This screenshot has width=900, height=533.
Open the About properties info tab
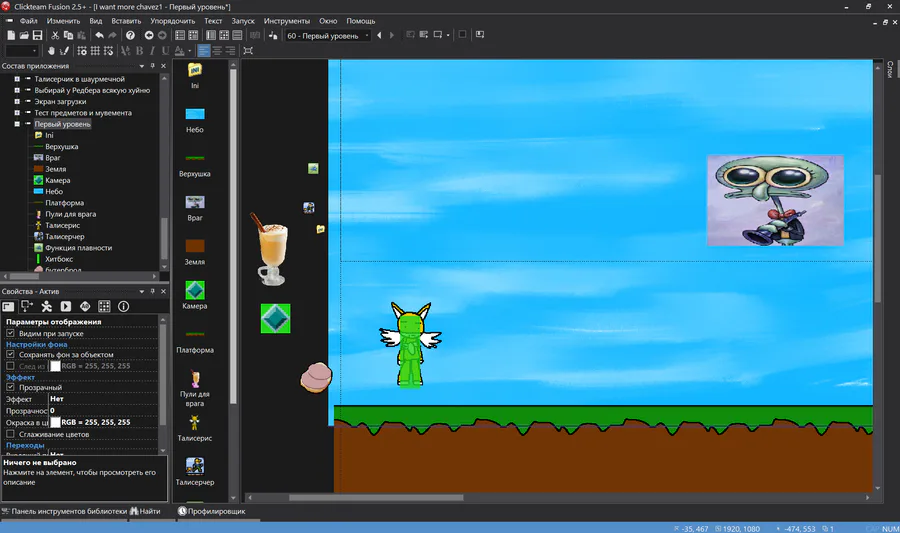tap(123, 306)
